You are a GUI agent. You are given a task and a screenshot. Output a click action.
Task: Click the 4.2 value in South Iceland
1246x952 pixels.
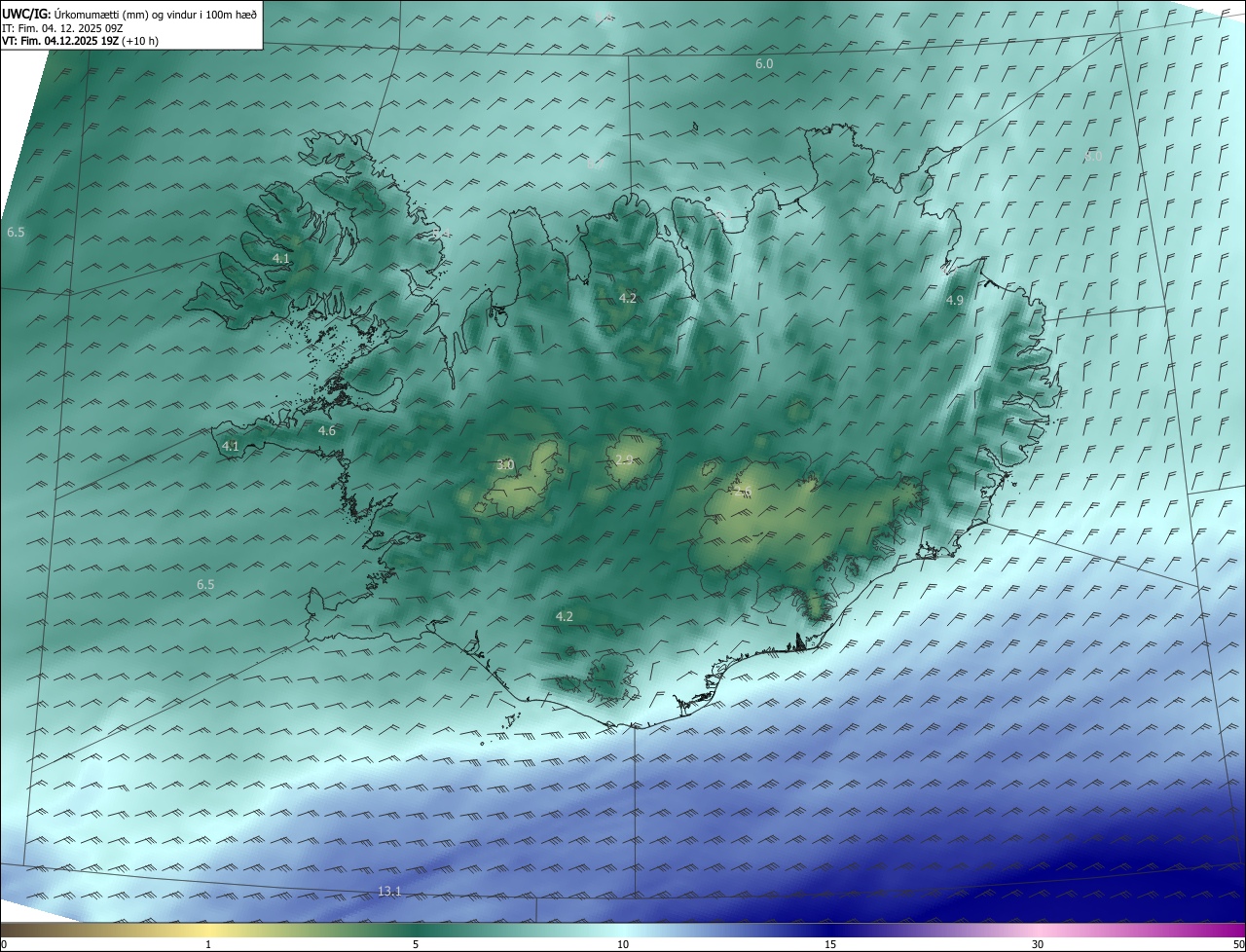pyautogui.click(x=565, y=616)
